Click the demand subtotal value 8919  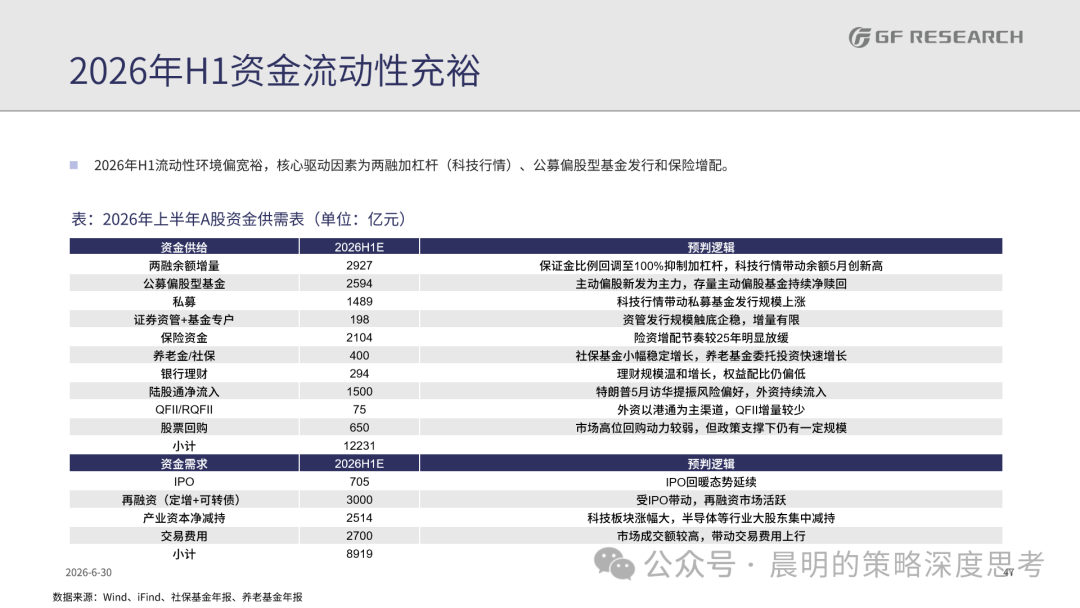(x=360, y=554)
